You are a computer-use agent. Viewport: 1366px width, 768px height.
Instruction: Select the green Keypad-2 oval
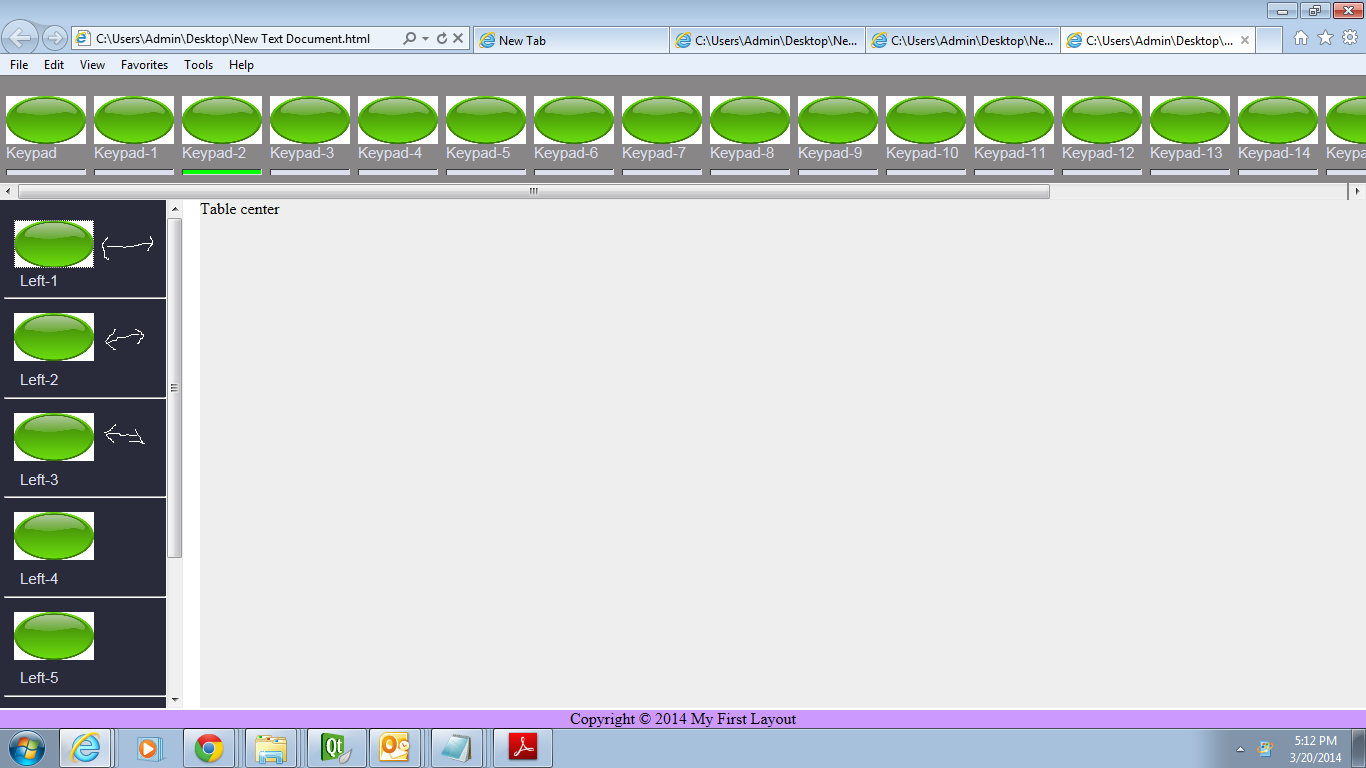pos(222,120)
